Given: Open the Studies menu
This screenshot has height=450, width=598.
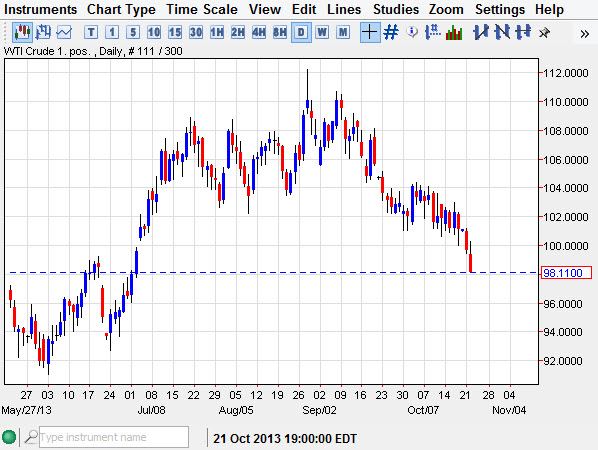Looking at the screenshot, I should click(396, 9).
